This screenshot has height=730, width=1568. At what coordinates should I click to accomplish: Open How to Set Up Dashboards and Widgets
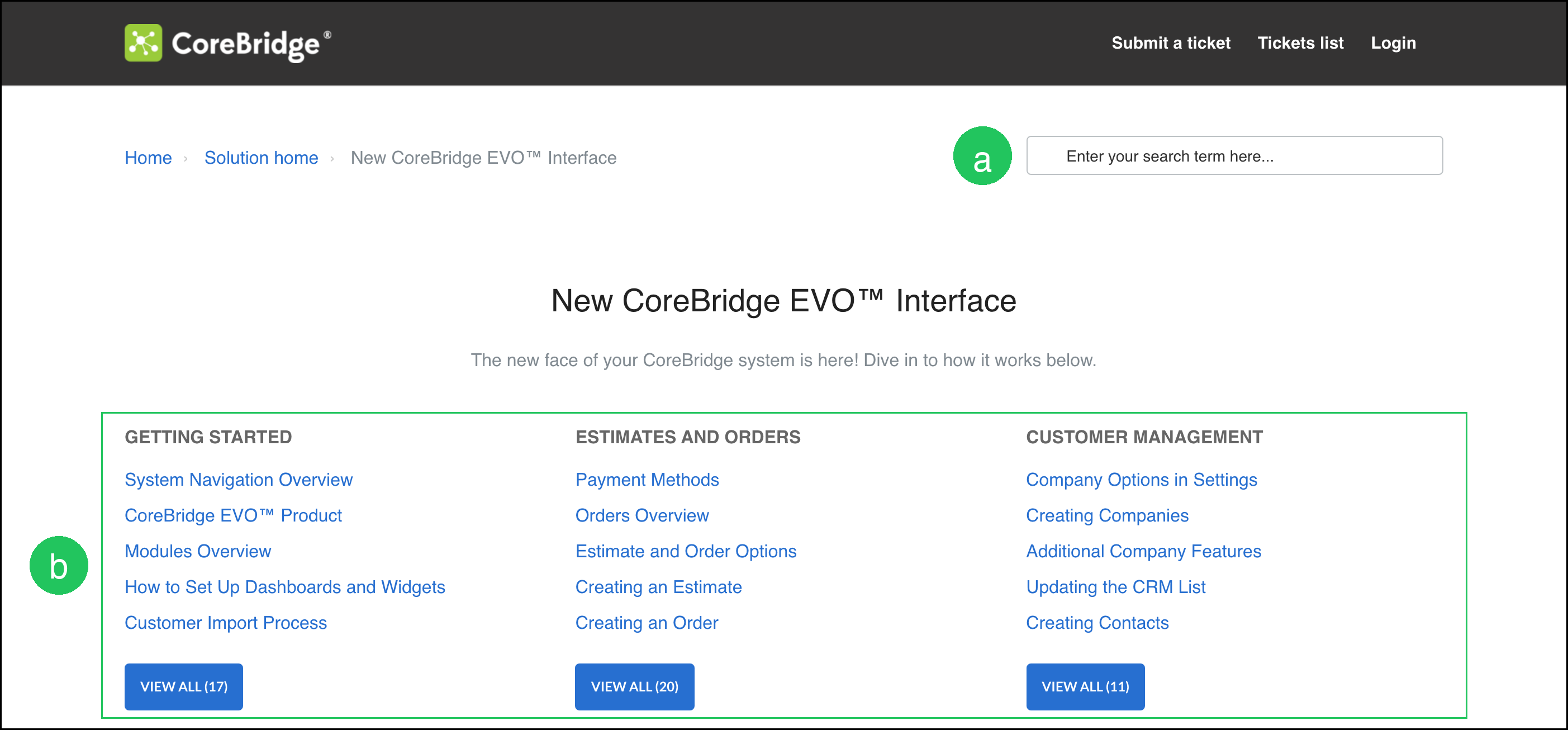(x=285, y=587)
